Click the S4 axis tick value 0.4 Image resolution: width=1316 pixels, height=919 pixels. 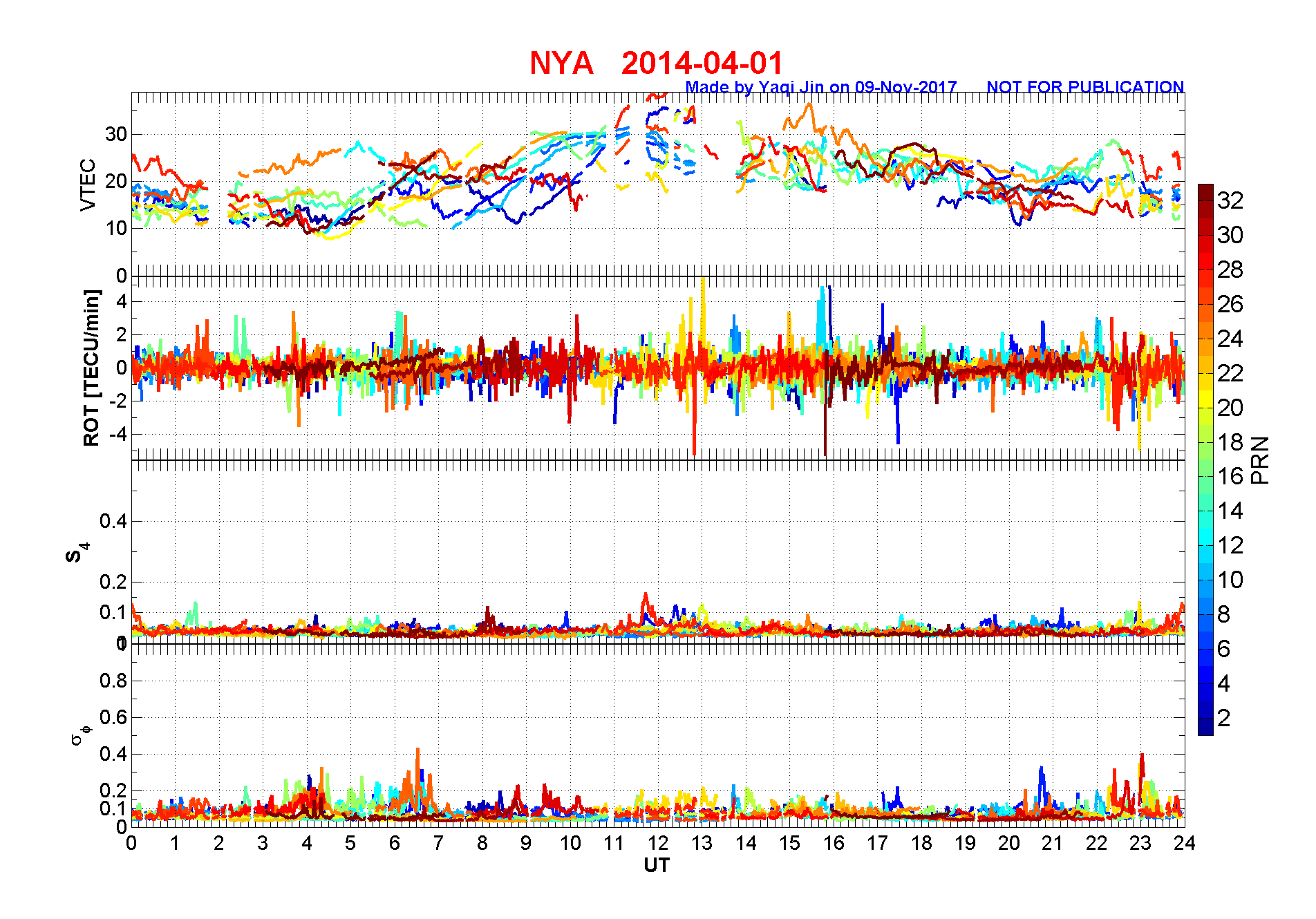pos(113,522)
